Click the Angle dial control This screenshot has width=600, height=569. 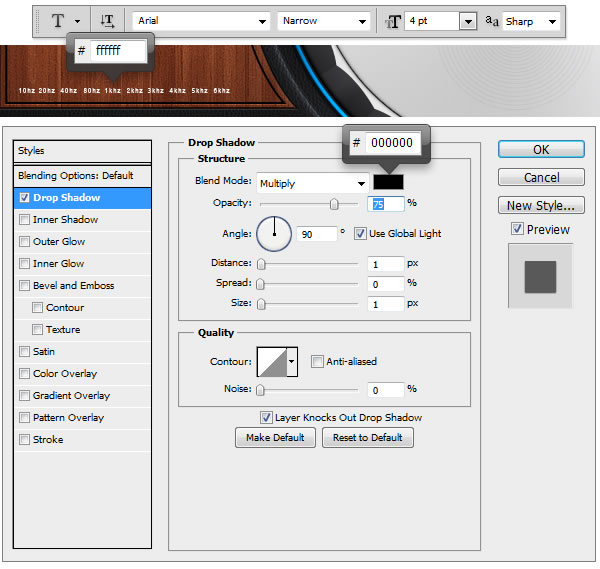[x=274, y=234]
